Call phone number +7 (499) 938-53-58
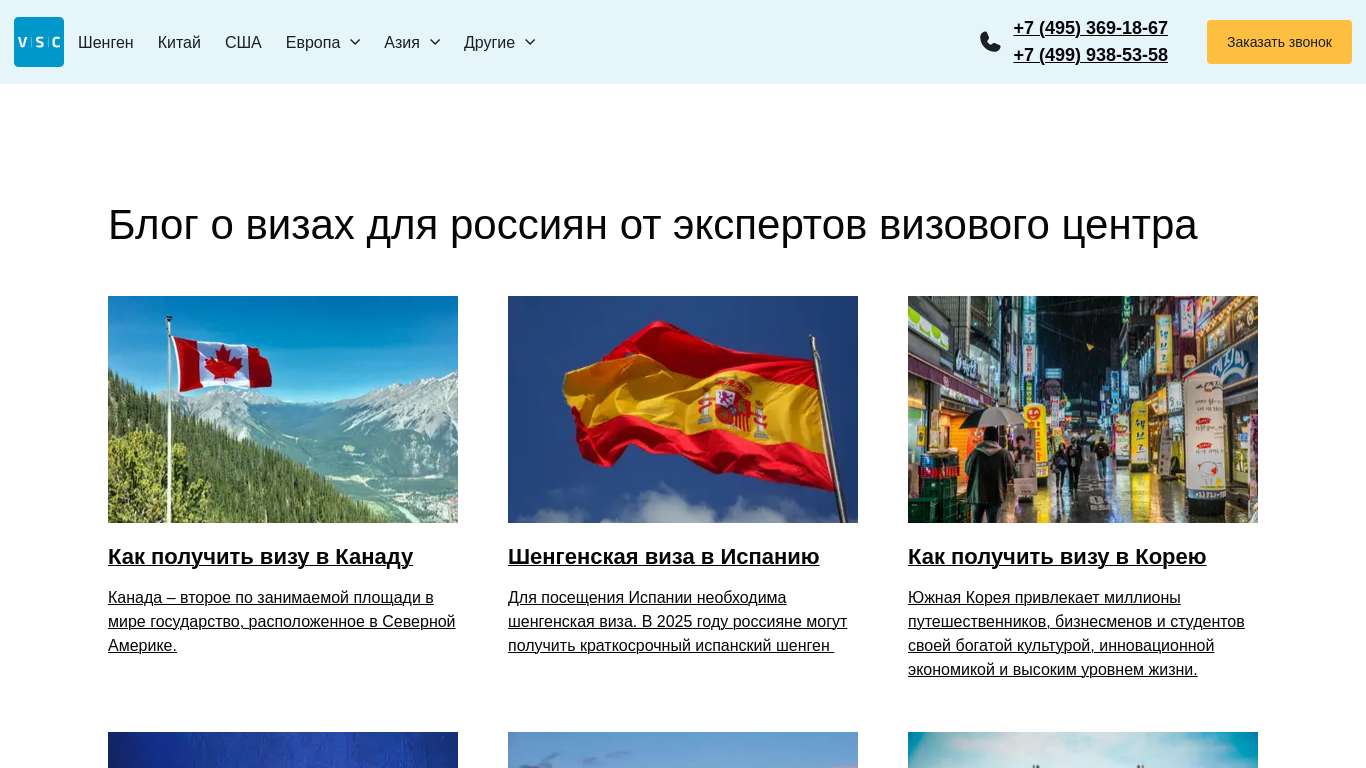Viewport: 1366px width, 768px height. pyautogui.click(x=1090, y=55)
